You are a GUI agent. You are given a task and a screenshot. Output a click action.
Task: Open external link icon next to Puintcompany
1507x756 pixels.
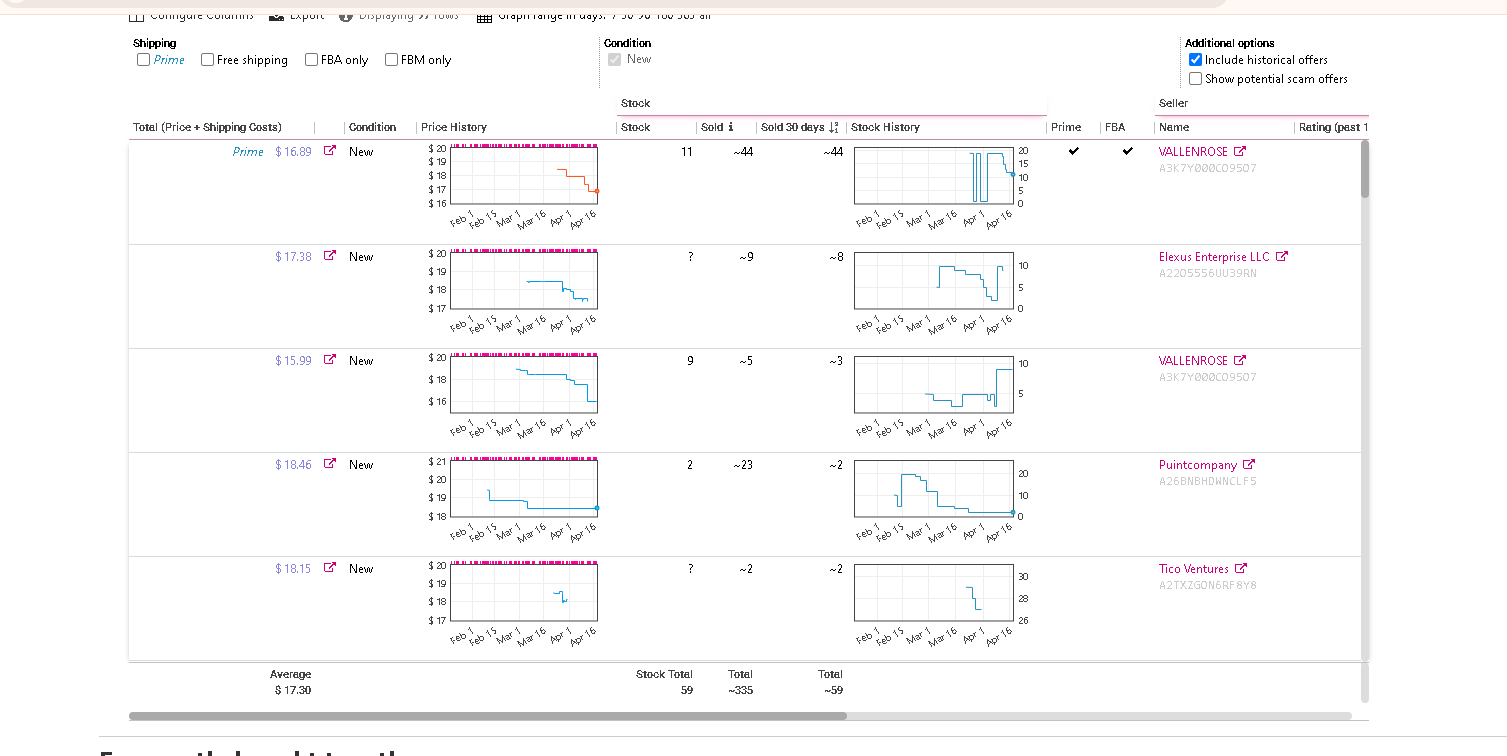tap(1249, 464)
